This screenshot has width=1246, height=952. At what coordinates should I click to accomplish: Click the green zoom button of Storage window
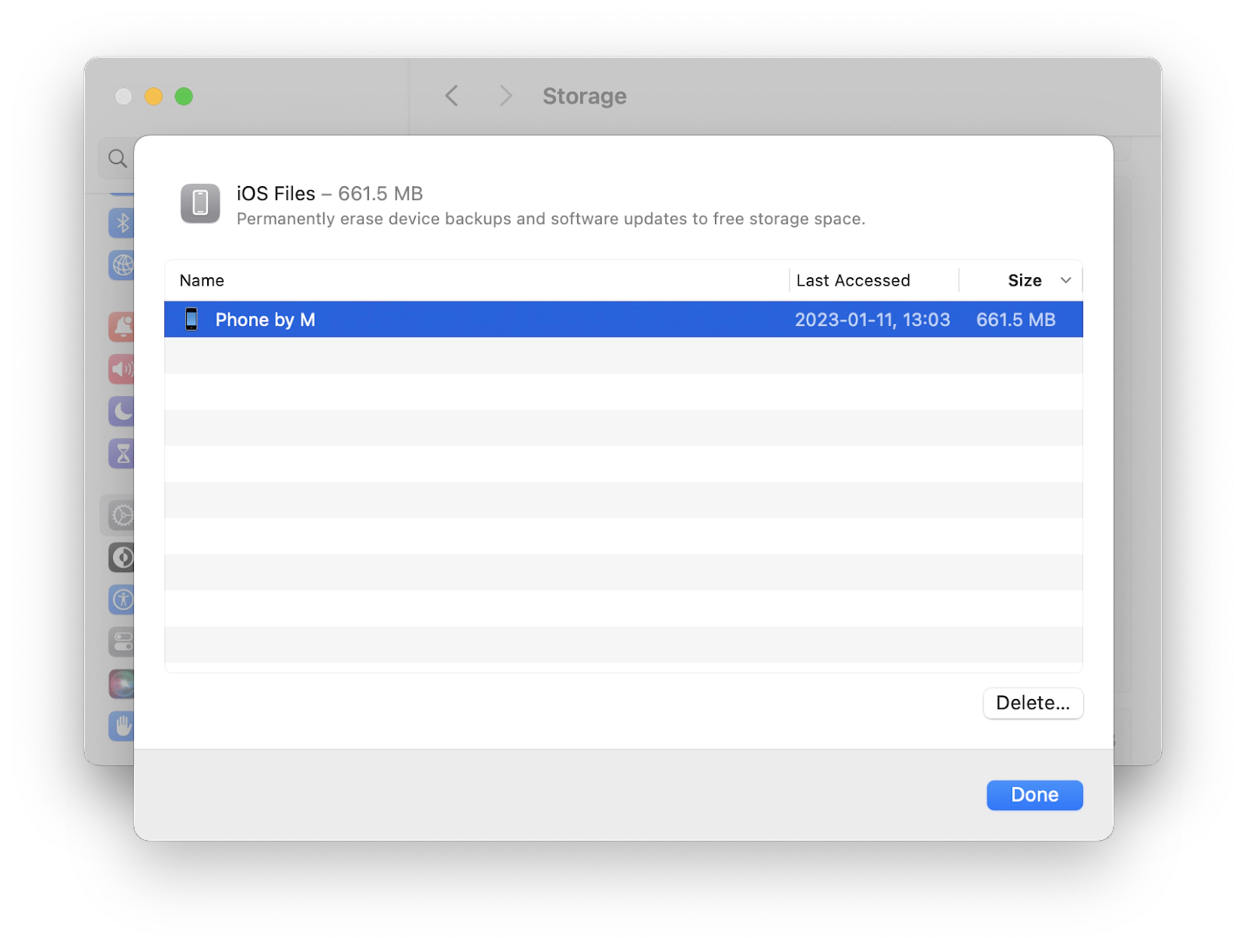coord(184,96)
